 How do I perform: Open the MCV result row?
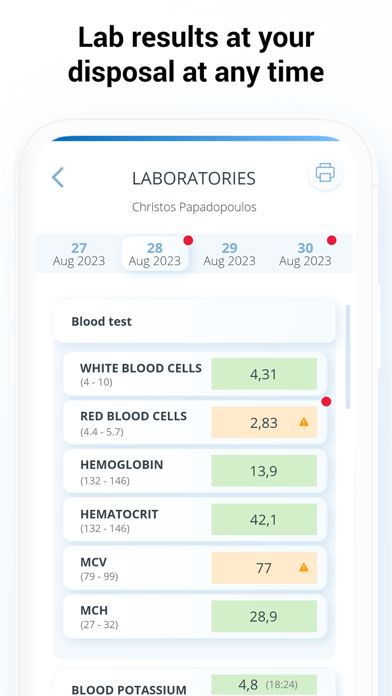195,568
